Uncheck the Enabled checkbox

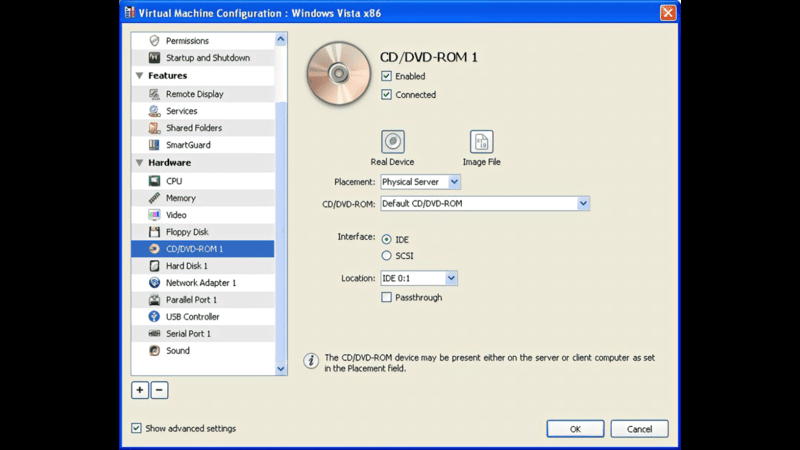click(x=386, y=76)
